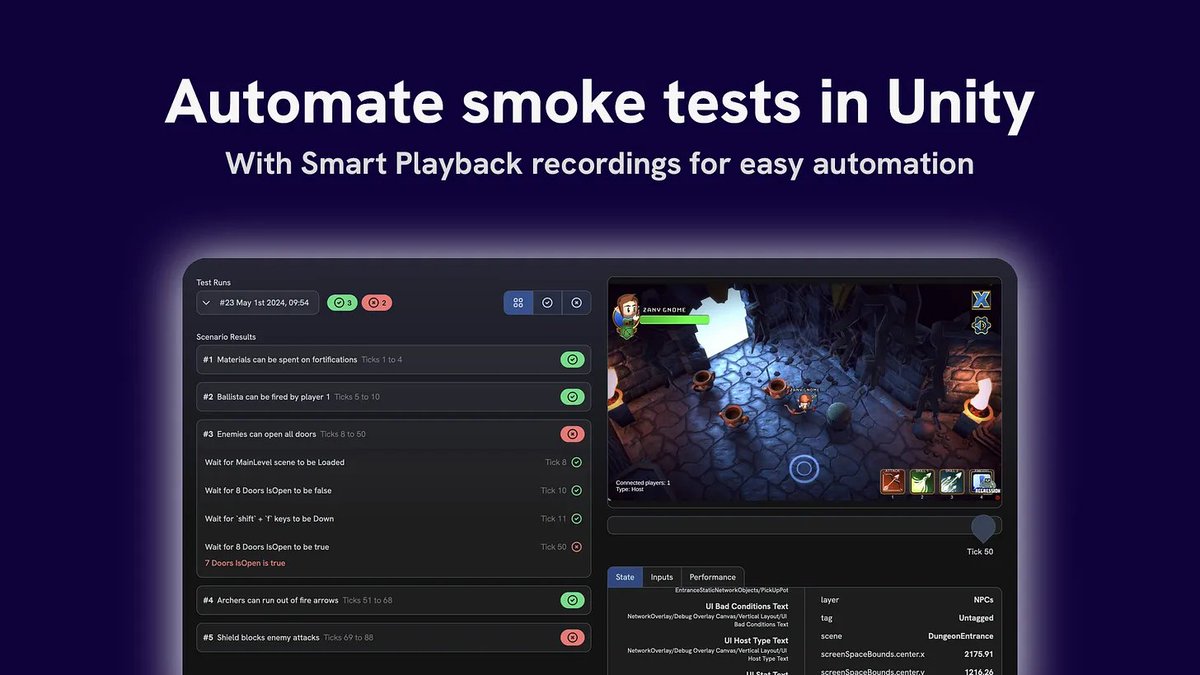The width and height of the screenshot is (1200, 675).
Task: Click the tag property value Untagged
Action: [x=976, y=618]
